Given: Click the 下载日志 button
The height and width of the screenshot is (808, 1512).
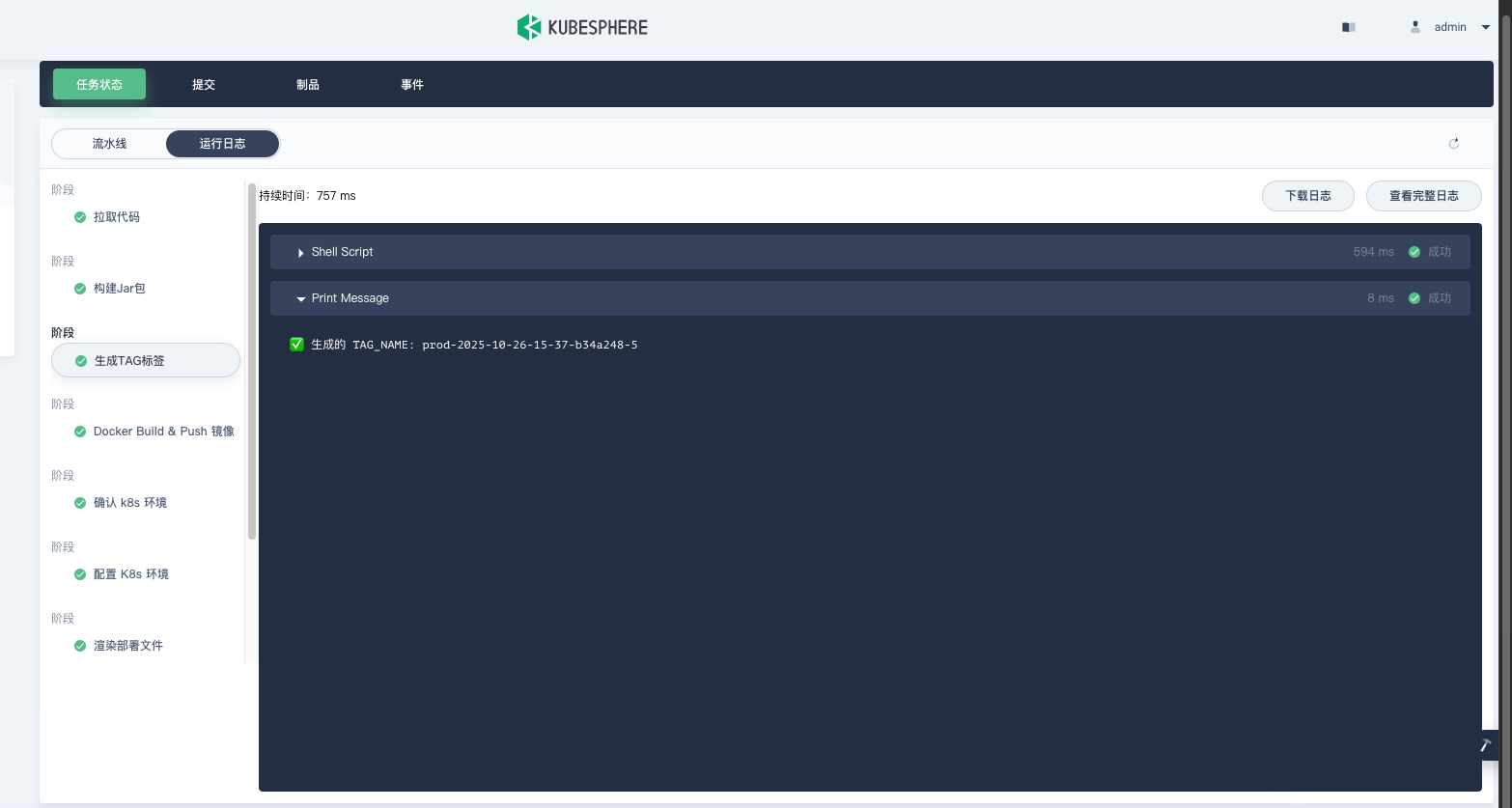Looking at the screenshot, I should (1307, 196).
